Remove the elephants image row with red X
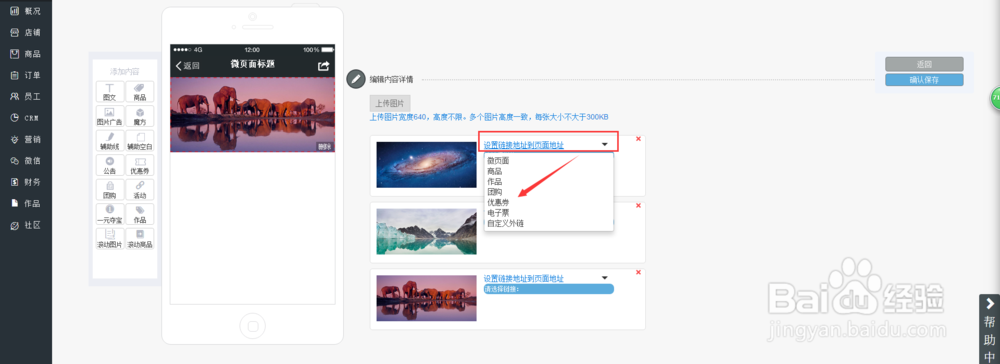This screenshot has width=1000, height=364. click(x=638, y=272)
